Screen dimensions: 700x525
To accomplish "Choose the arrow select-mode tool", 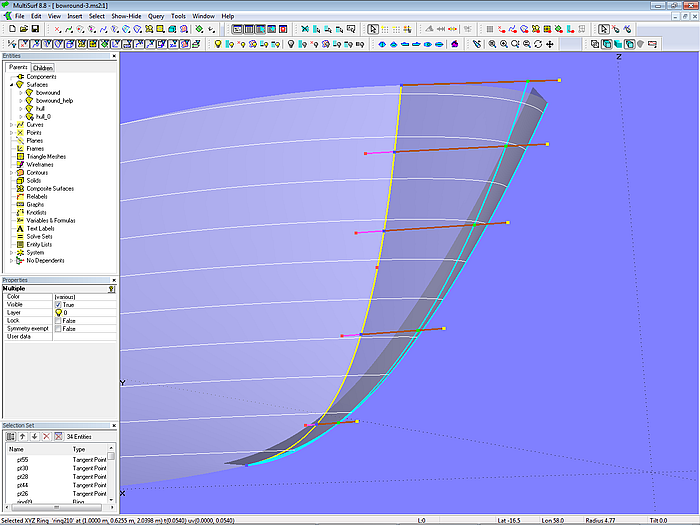I will pyautogui.click(x=373, y=30).
